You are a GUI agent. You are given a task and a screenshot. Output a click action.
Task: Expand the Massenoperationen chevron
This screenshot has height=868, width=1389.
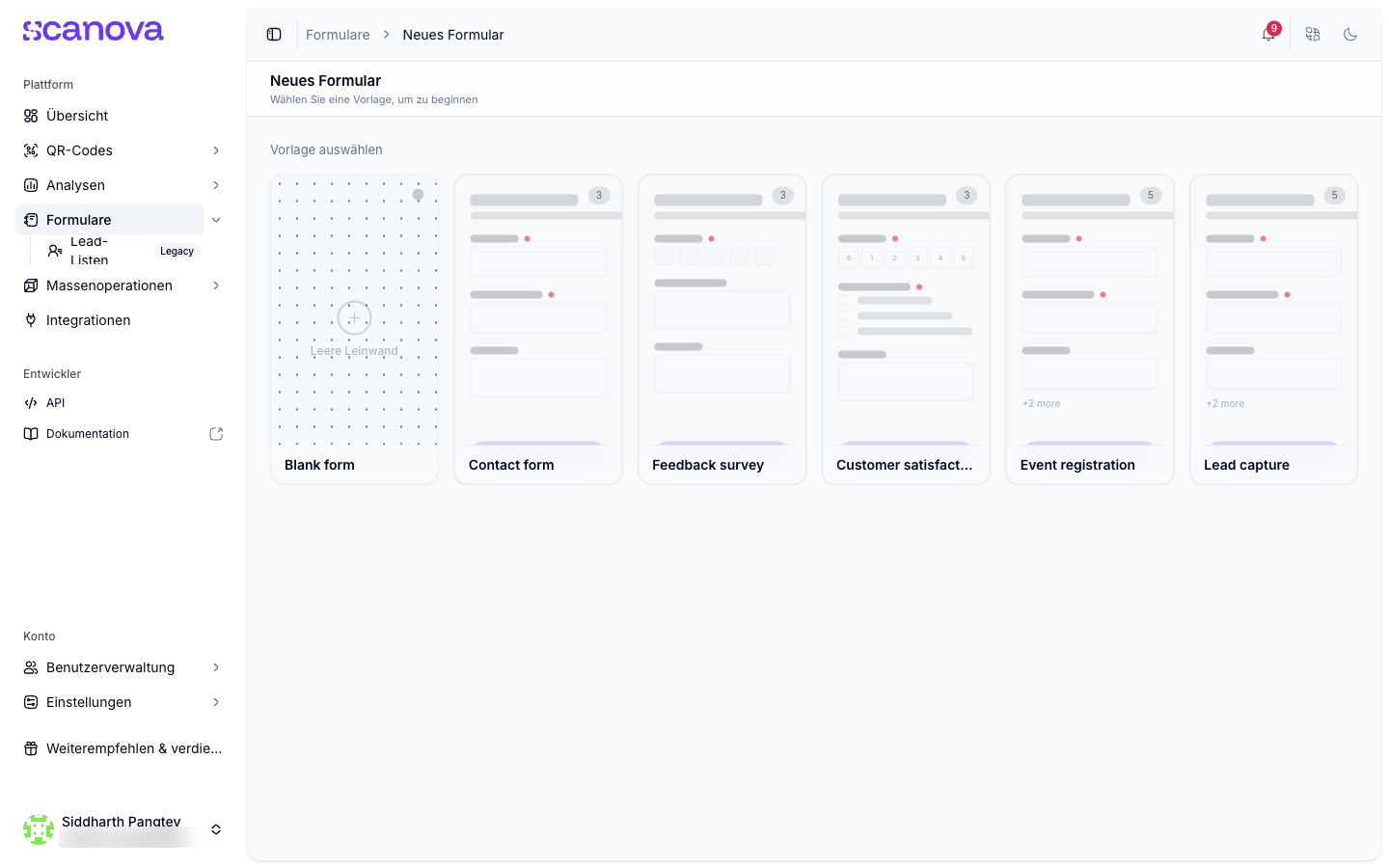click(216, 285)
